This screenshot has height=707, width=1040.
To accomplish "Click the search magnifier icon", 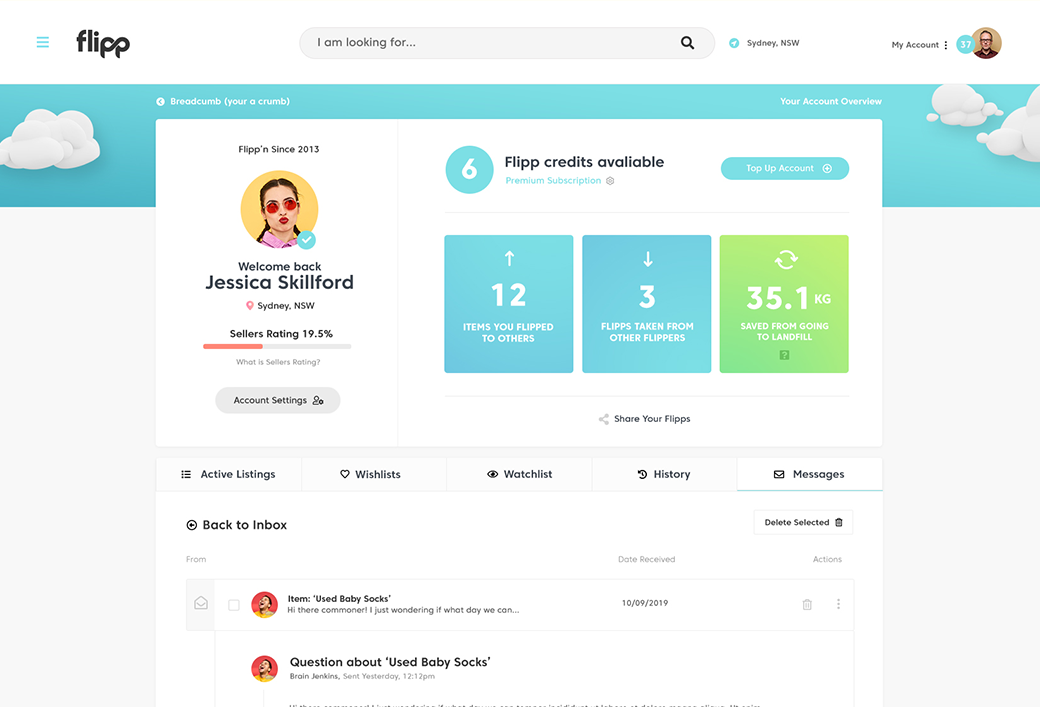I will pos(687,43).
